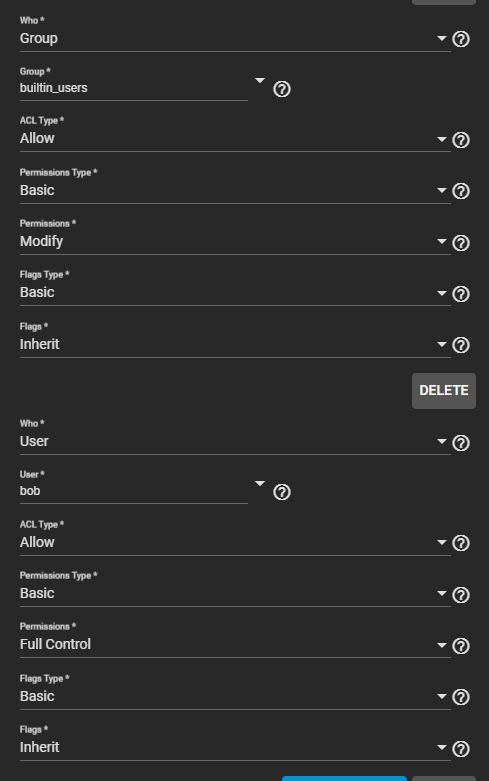View help for the first Flags Type field

click(461, 294)
